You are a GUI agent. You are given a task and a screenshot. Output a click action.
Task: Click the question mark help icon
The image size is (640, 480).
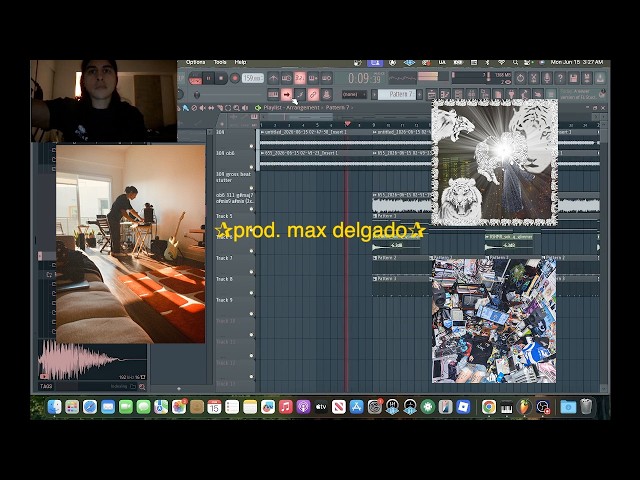click(560, 78)
